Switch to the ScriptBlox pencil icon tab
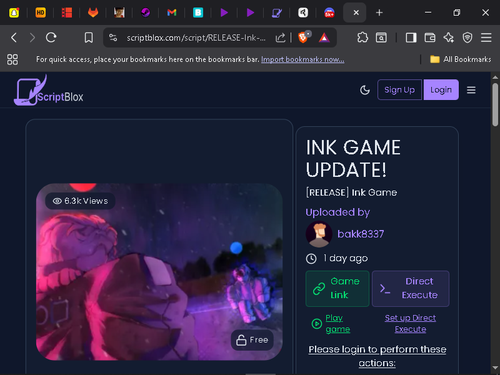Viewport: 500px width, 375px height. click(277, 13)
